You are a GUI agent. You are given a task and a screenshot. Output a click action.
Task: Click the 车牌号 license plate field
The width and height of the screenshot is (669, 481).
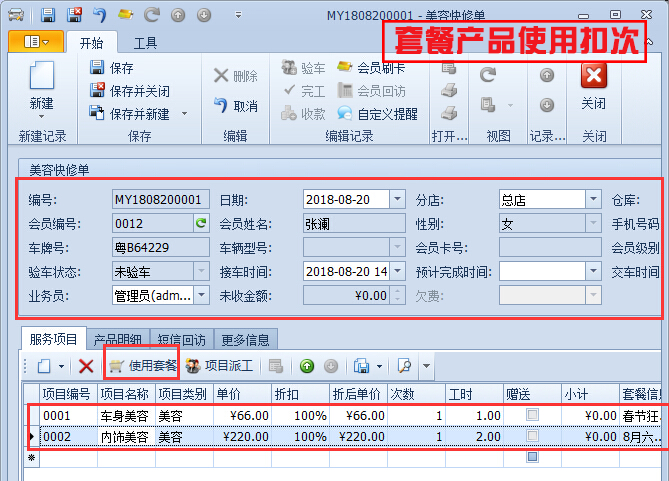click(x=160, y=247)
